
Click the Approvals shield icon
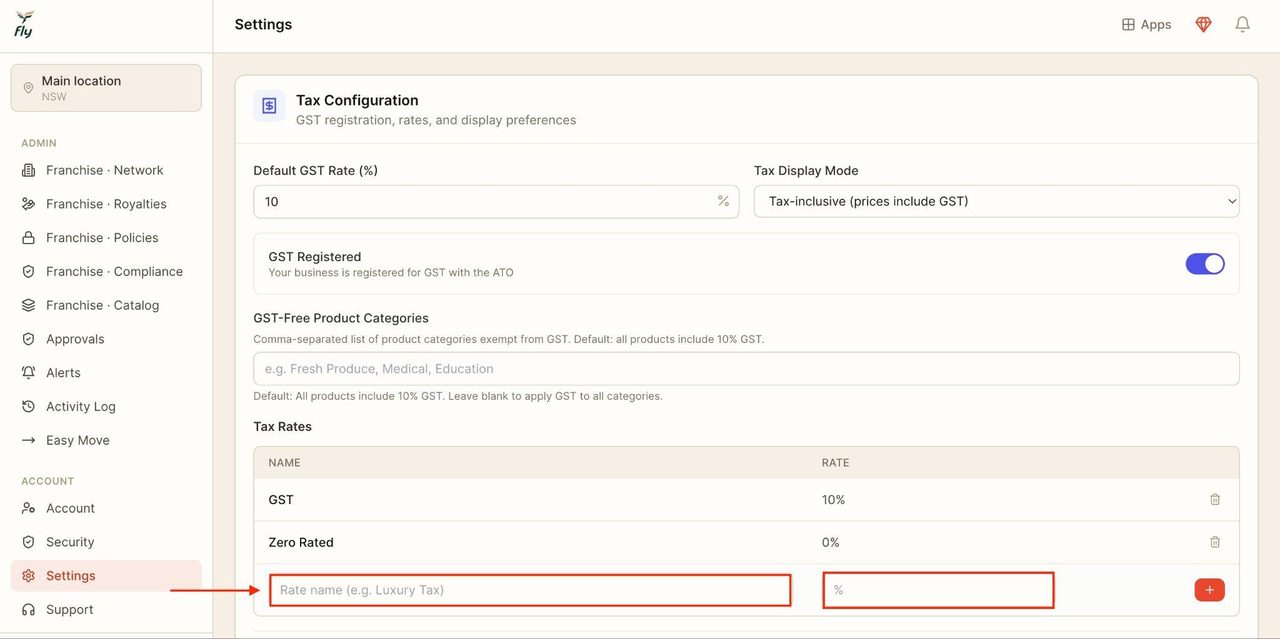28,339
